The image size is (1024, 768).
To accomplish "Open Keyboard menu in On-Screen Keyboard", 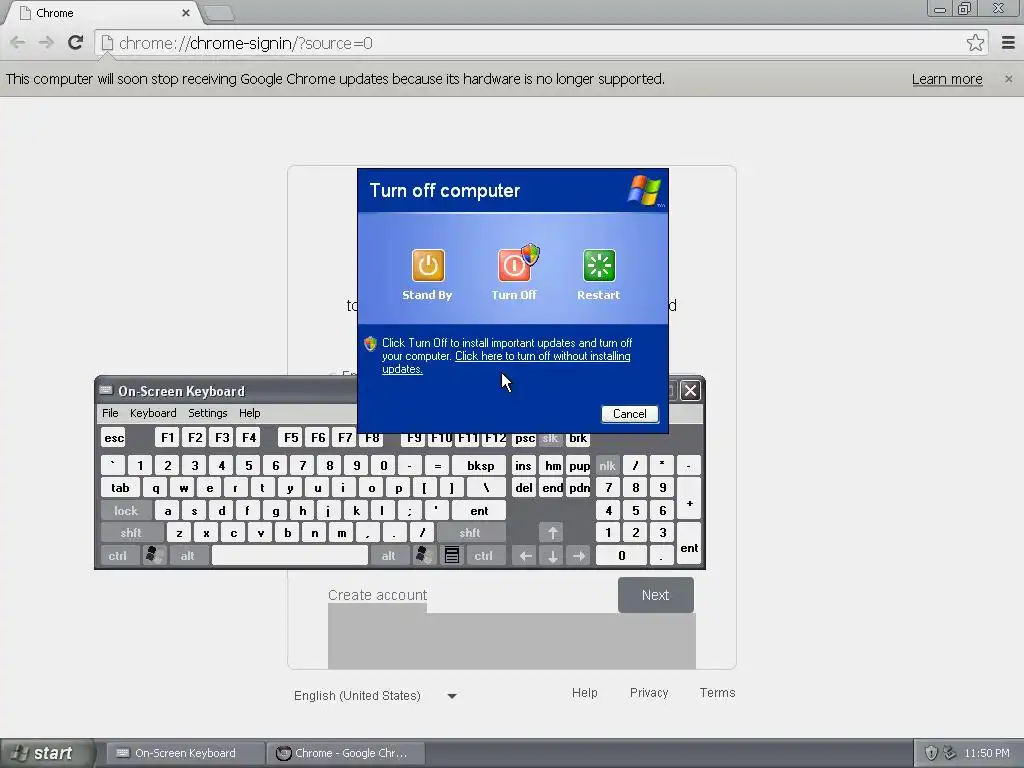I will point(153,413).
